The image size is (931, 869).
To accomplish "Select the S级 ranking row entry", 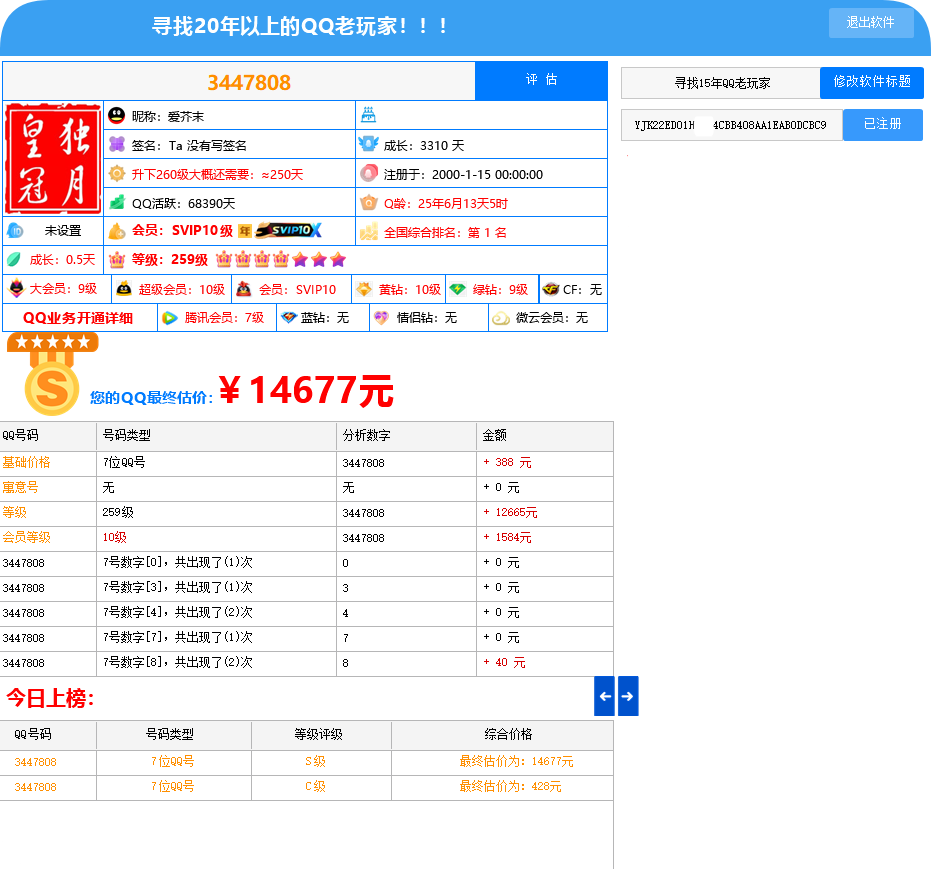I will (315, 762).
